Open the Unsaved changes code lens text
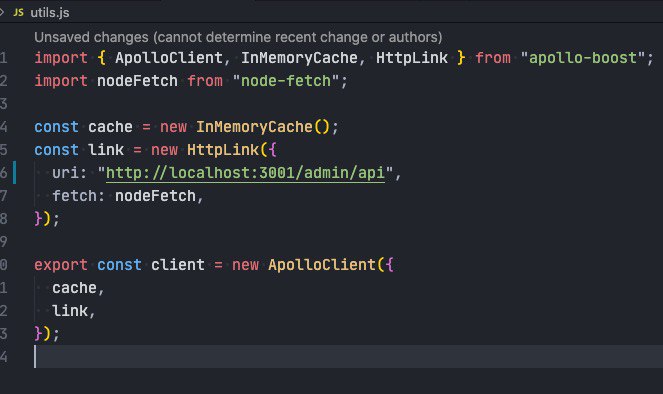The height and width of the screenshot is (394, 663). coord(238,37)
